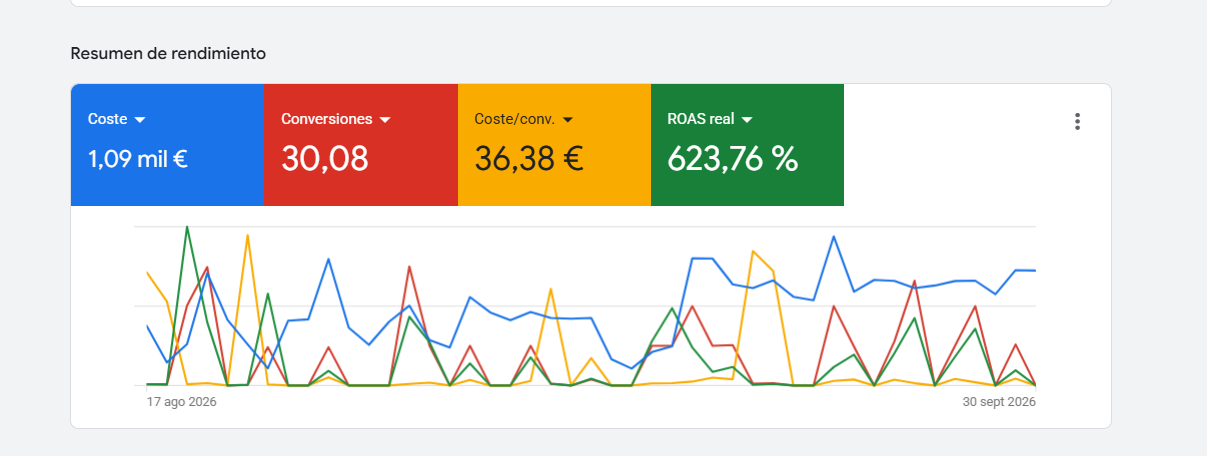The height and width of the screenshot is (456, 1207).
Task: Expand the Coste/conv. metric dropdown arrow
Action: (x=568, y=120)
